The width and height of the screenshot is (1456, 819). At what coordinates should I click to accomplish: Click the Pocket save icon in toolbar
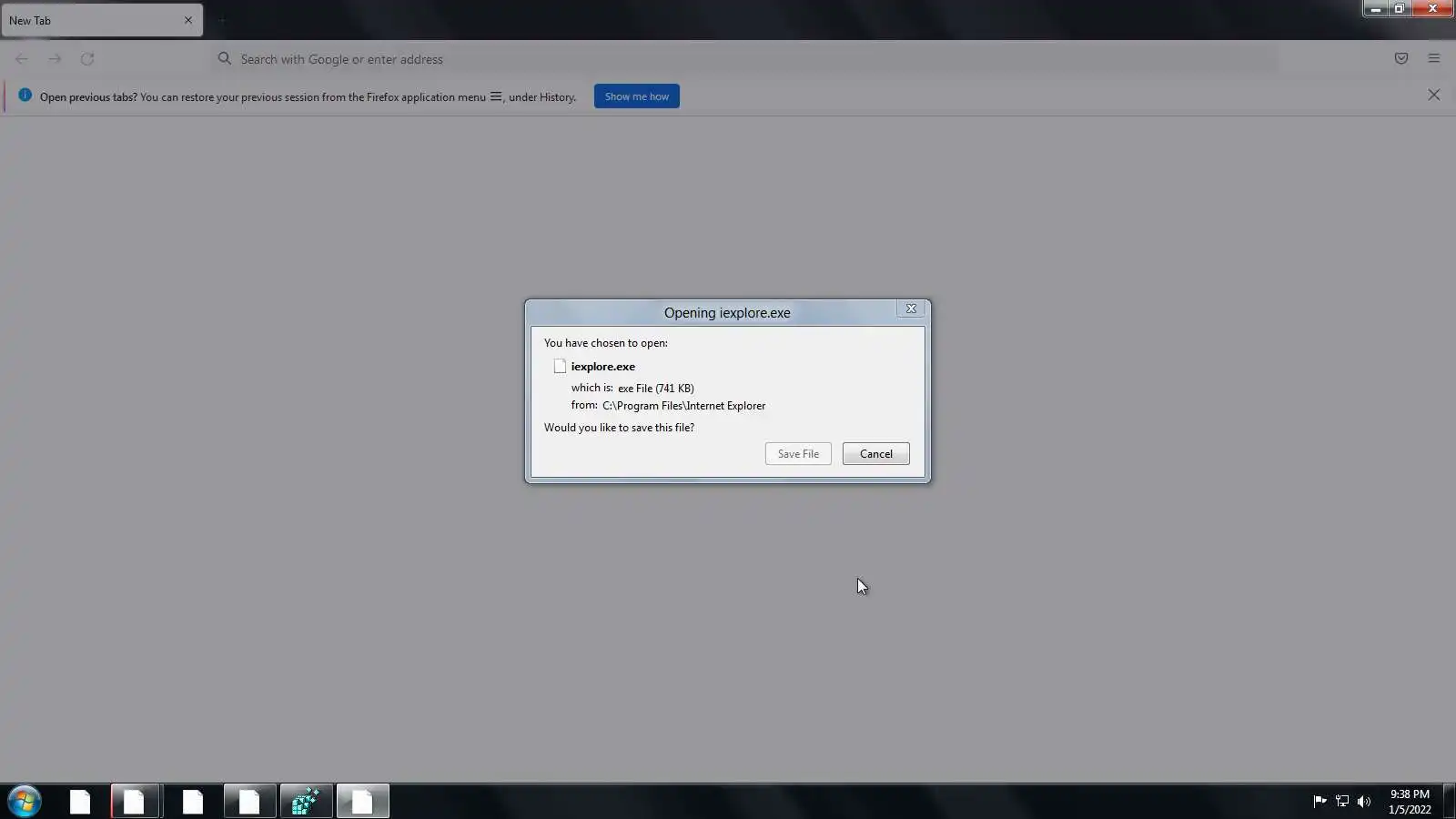point(1401,59)
